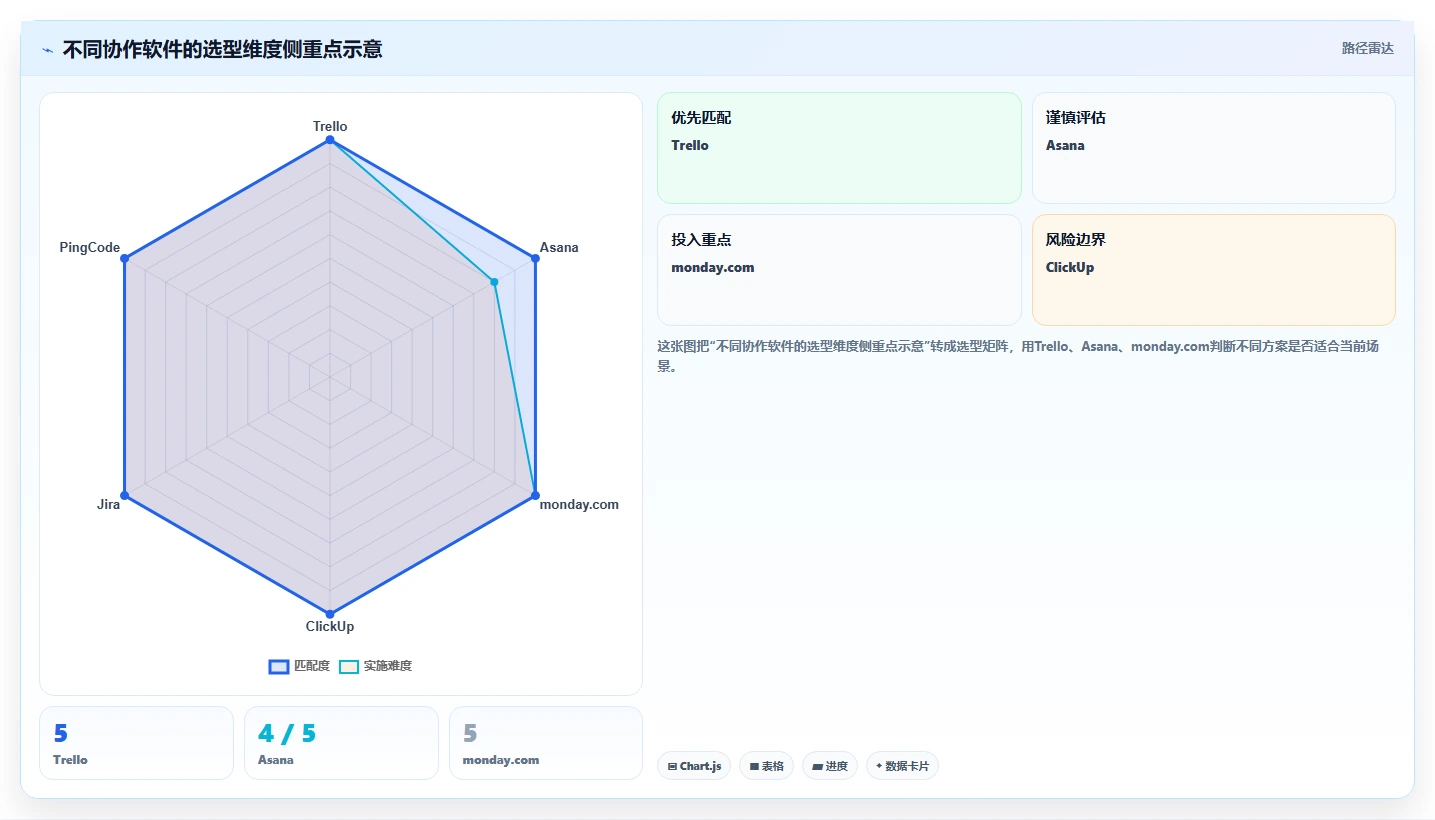The height and width of the screenshot is (820, 1435).
Task: Click the data point at monday.com vertex
Action: [x=535, y=495]
